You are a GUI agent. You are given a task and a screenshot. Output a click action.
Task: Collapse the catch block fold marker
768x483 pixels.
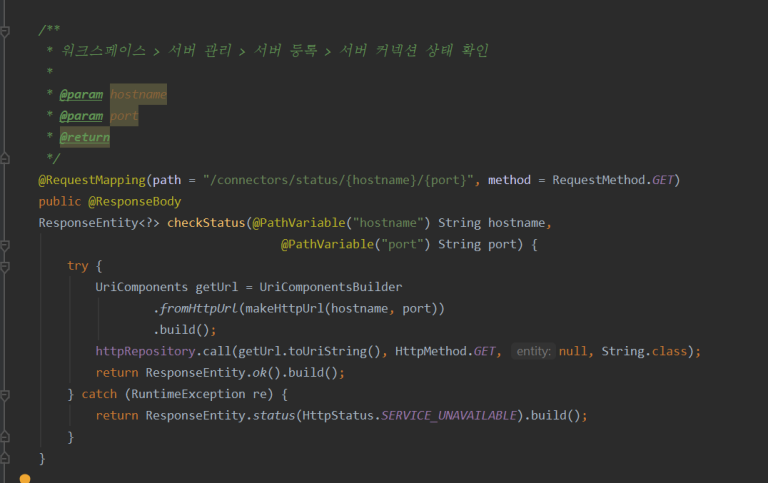5,395
